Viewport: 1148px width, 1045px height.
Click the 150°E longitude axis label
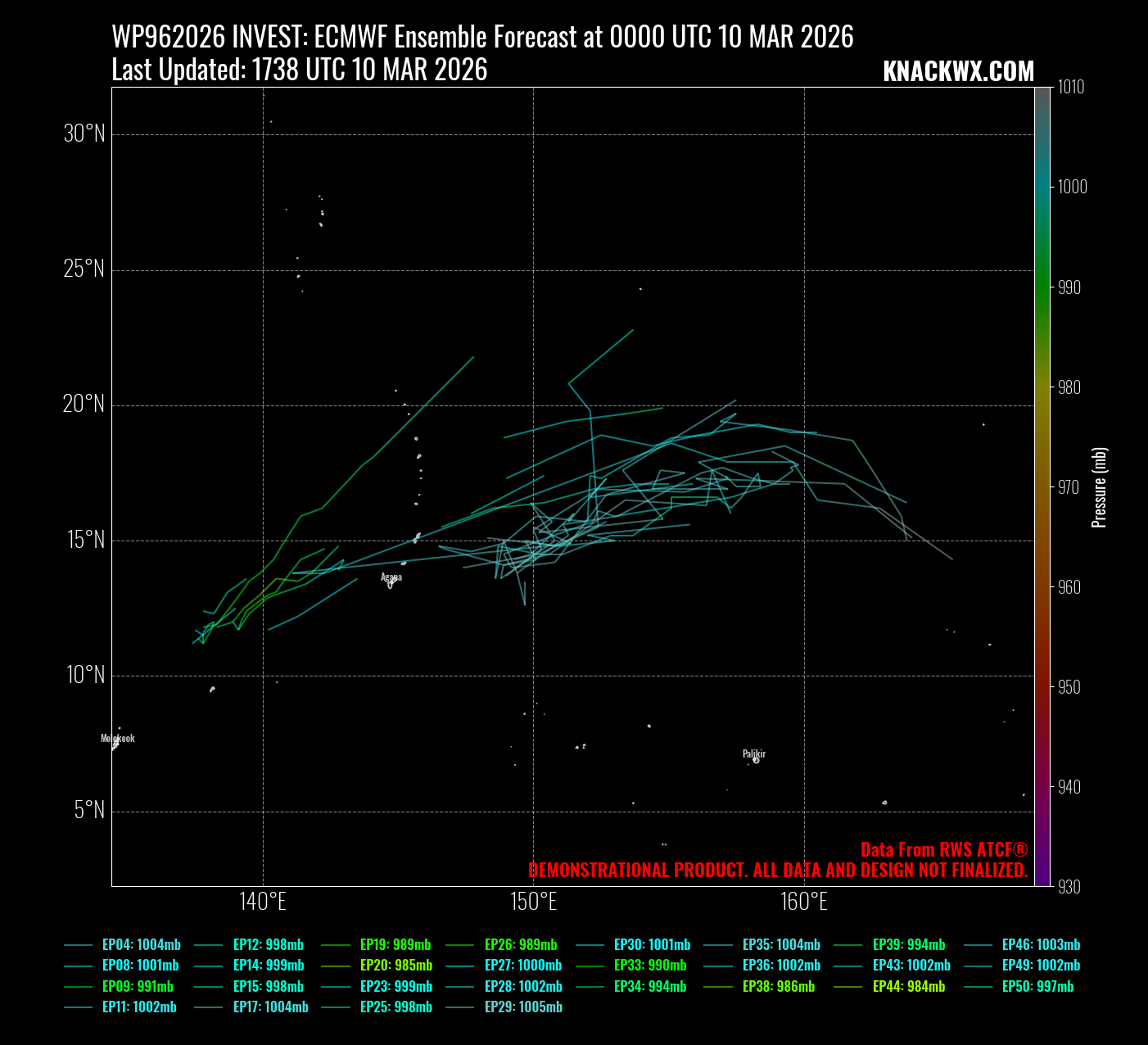click(533, 902)
